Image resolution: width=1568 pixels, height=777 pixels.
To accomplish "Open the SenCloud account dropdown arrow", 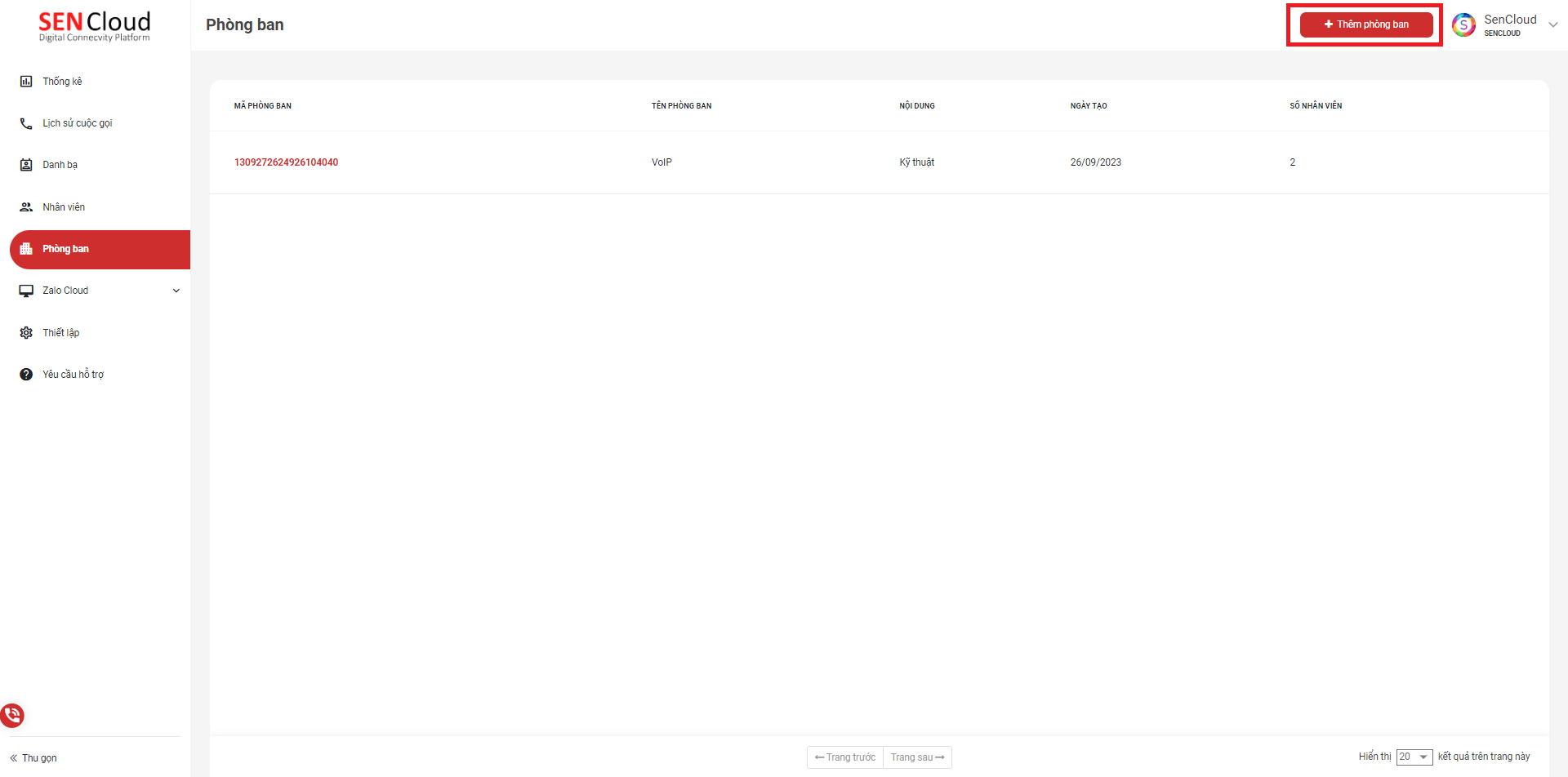I will click(1553, 24).
